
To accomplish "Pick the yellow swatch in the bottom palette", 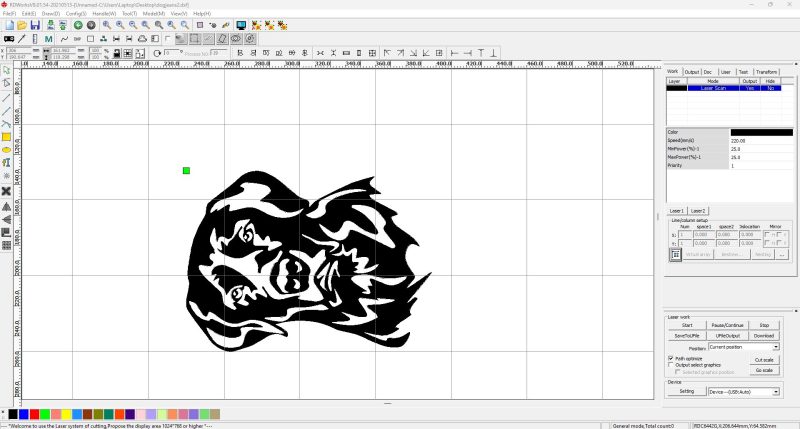I will click(66, 414).
